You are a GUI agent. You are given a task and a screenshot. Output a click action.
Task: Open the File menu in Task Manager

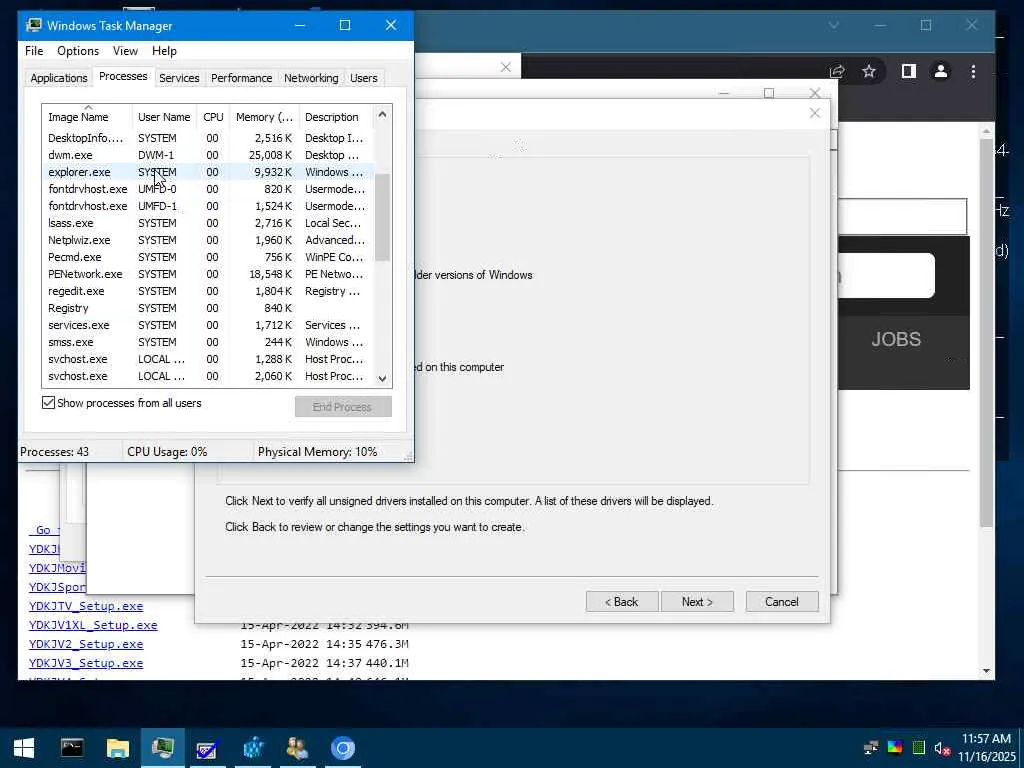click(x=34, y=51)
